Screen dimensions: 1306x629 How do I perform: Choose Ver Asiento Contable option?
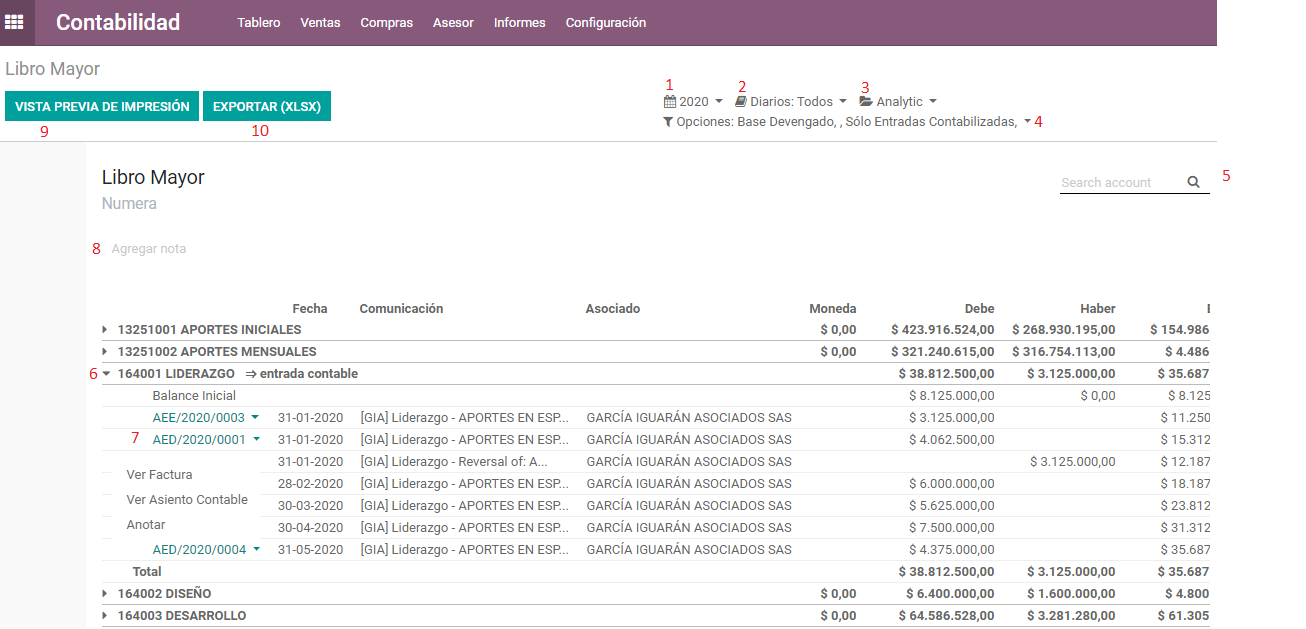coord(187,499)
